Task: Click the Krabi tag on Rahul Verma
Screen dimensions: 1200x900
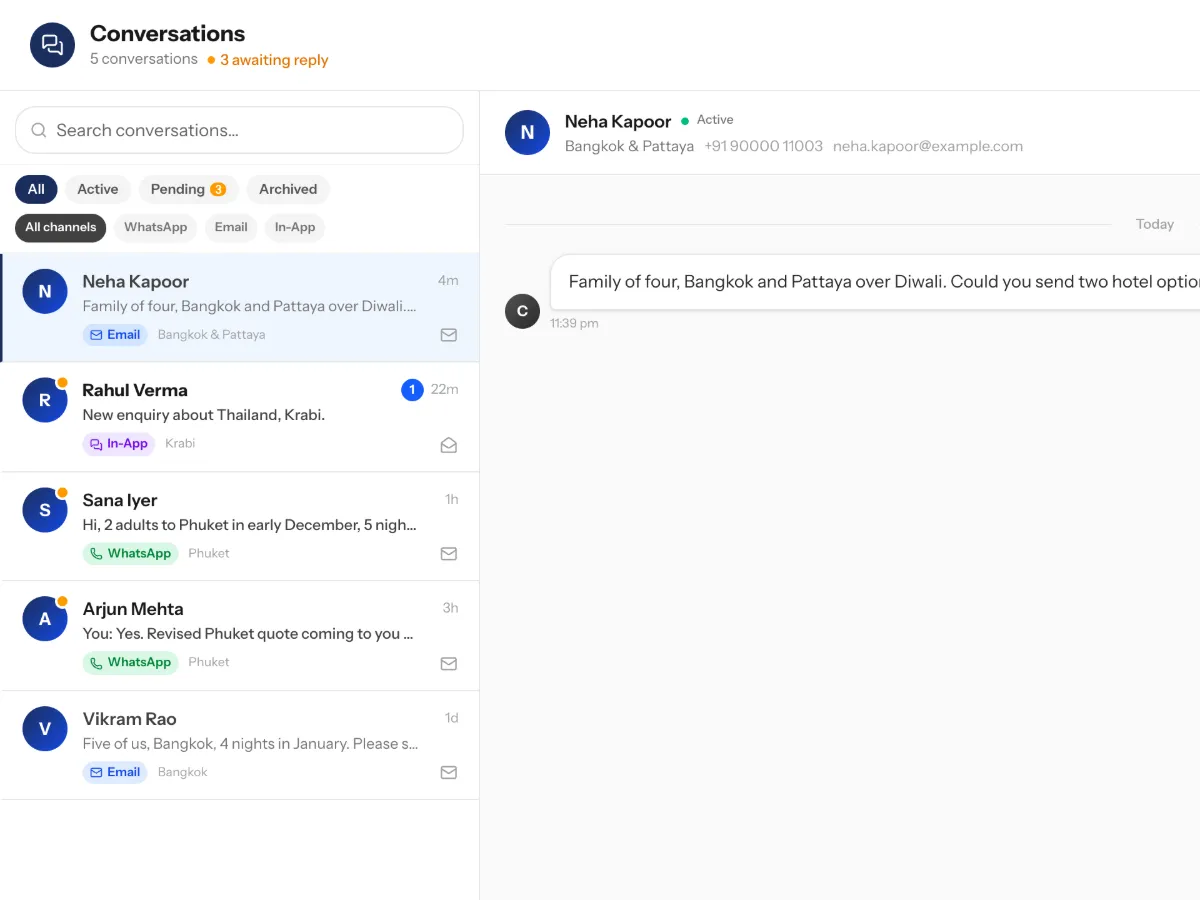Action: [x=180, y=443]
